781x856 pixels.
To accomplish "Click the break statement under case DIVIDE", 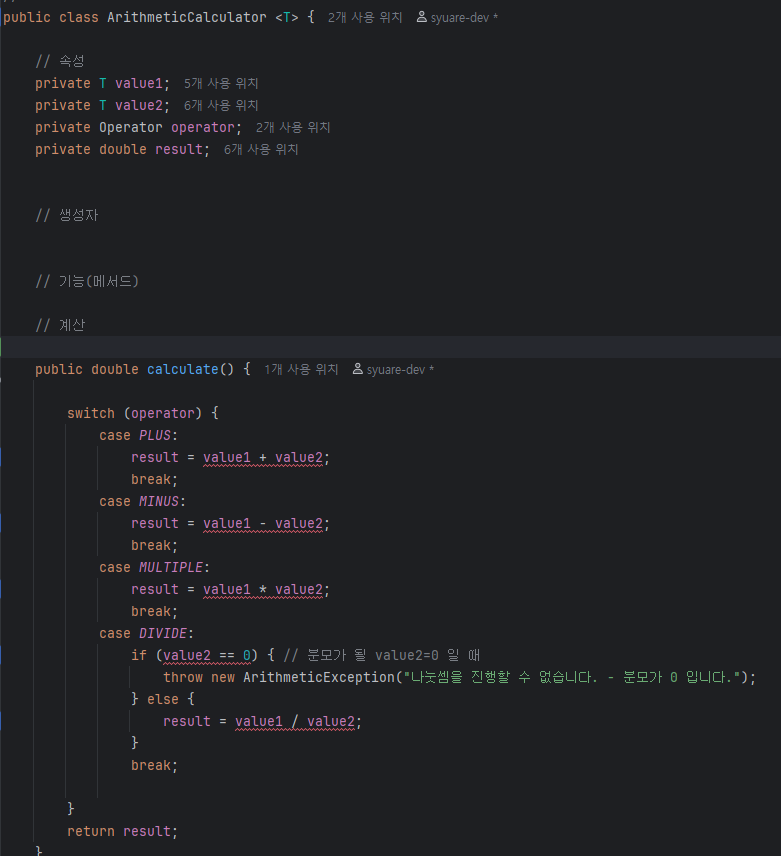I will tap(154, 765).
